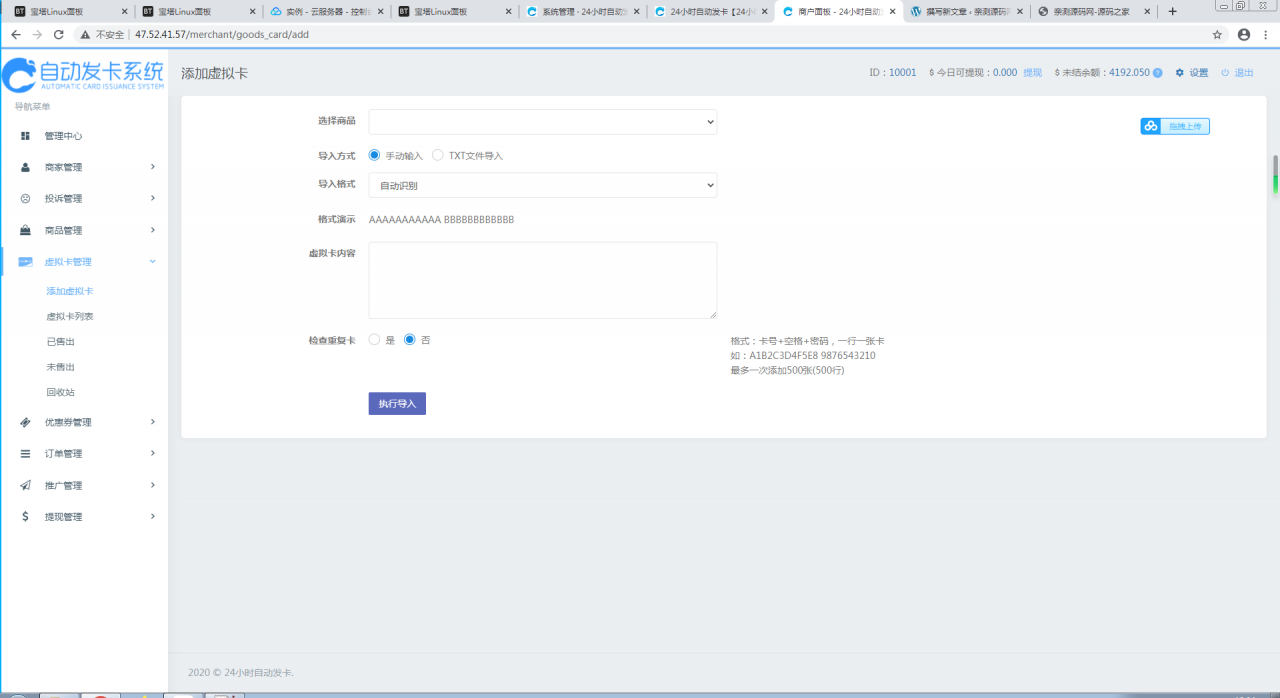
Task: Select the 手动输入 import method radio
Action: tap(374, 155)
